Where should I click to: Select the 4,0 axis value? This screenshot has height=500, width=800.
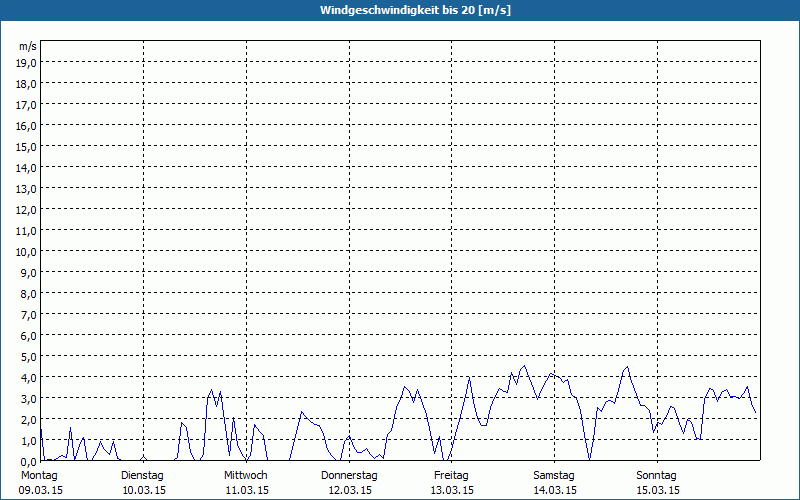pos(28,378)
